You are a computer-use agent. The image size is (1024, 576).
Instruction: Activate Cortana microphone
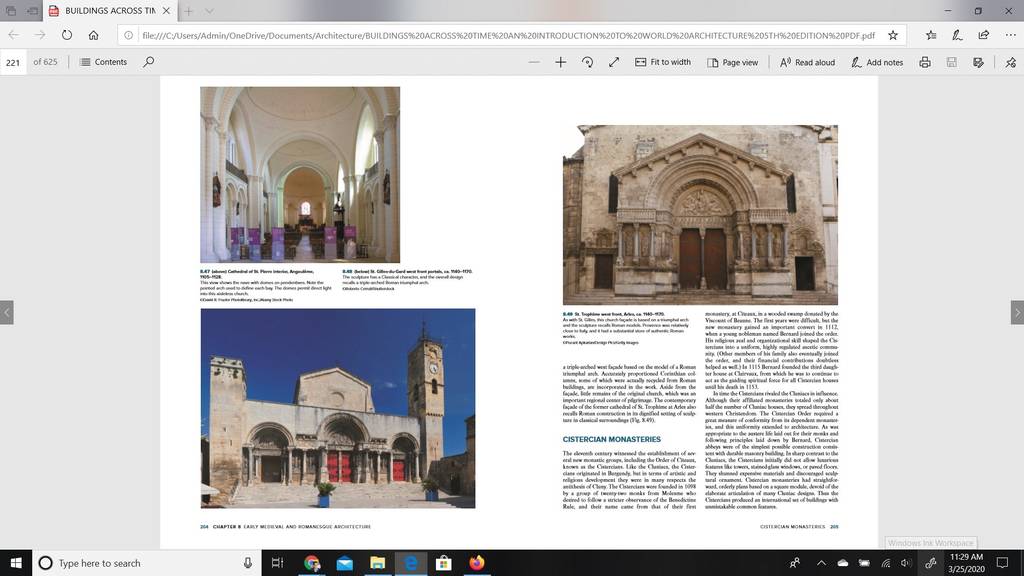tap(248, 563)
